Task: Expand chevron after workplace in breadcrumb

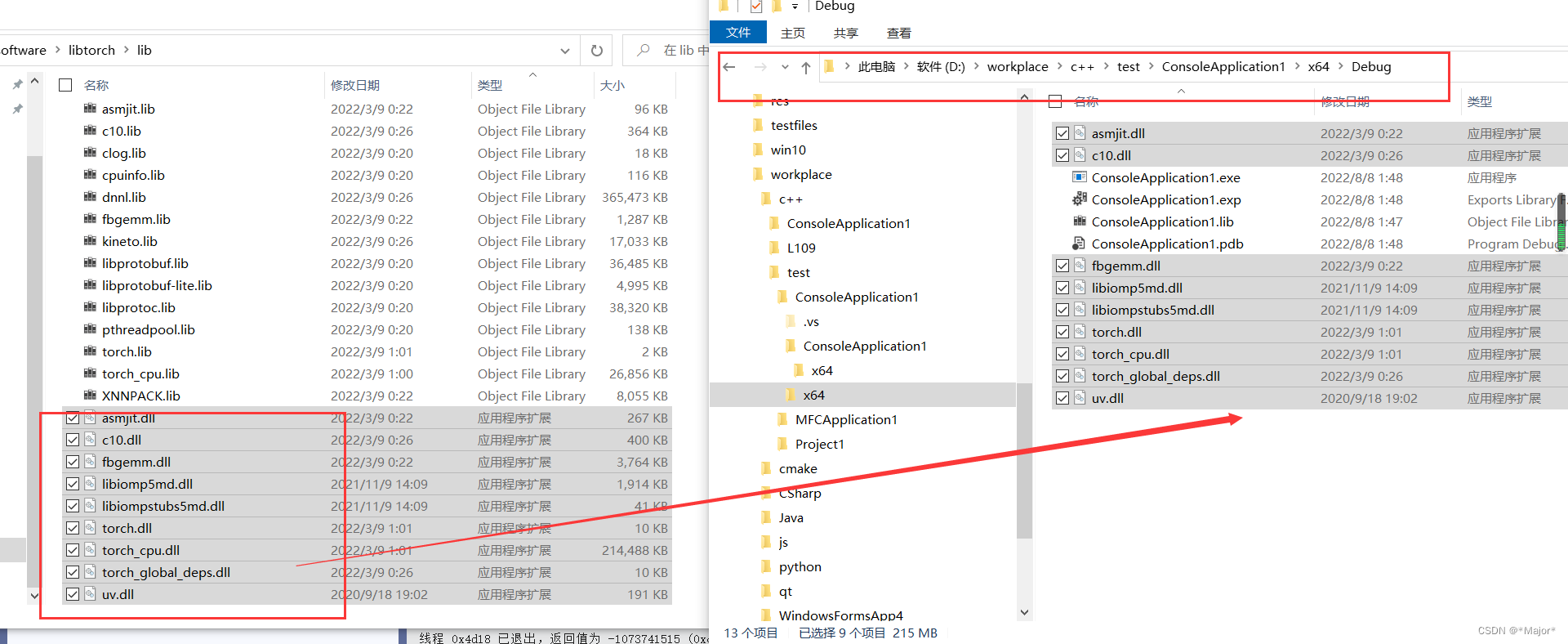Action: click(1060, 66)
